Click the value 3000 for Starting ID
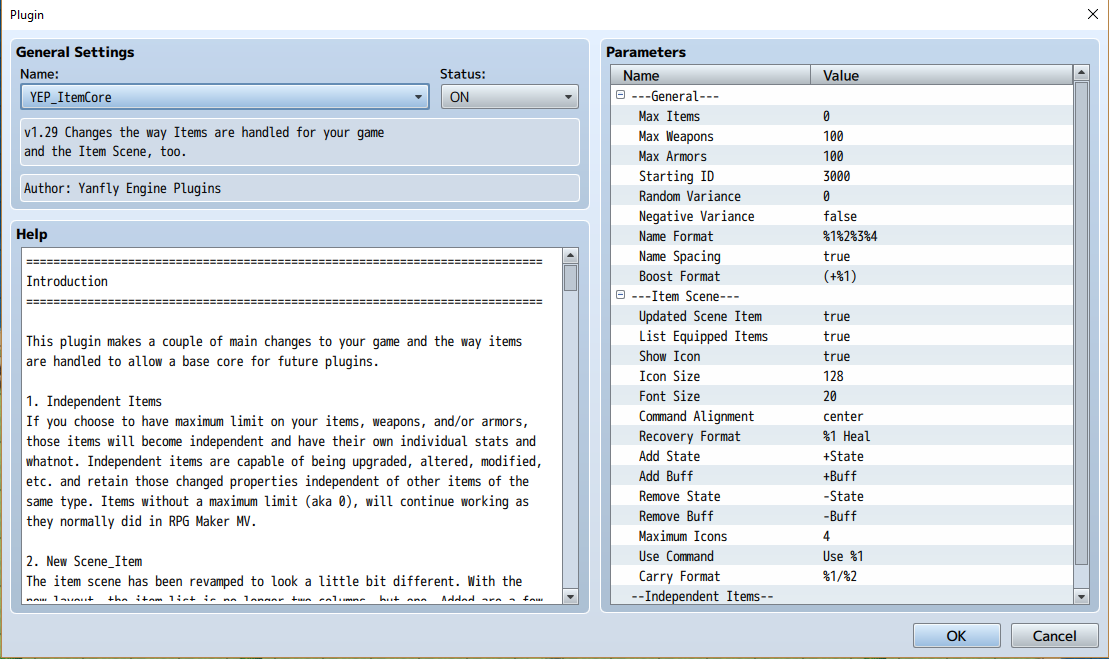Image resolution: width=1109 pixels, height=659 pixels. (837, 176)
